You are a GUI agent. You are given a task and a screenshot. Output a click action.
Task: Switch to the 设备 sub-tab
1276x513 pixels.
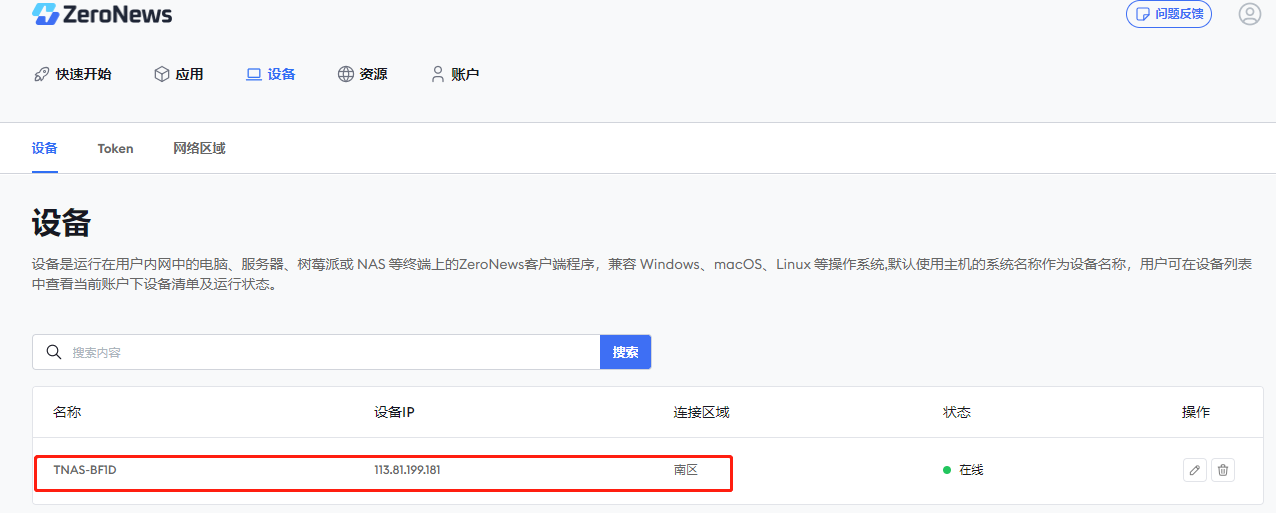(45, 148)
